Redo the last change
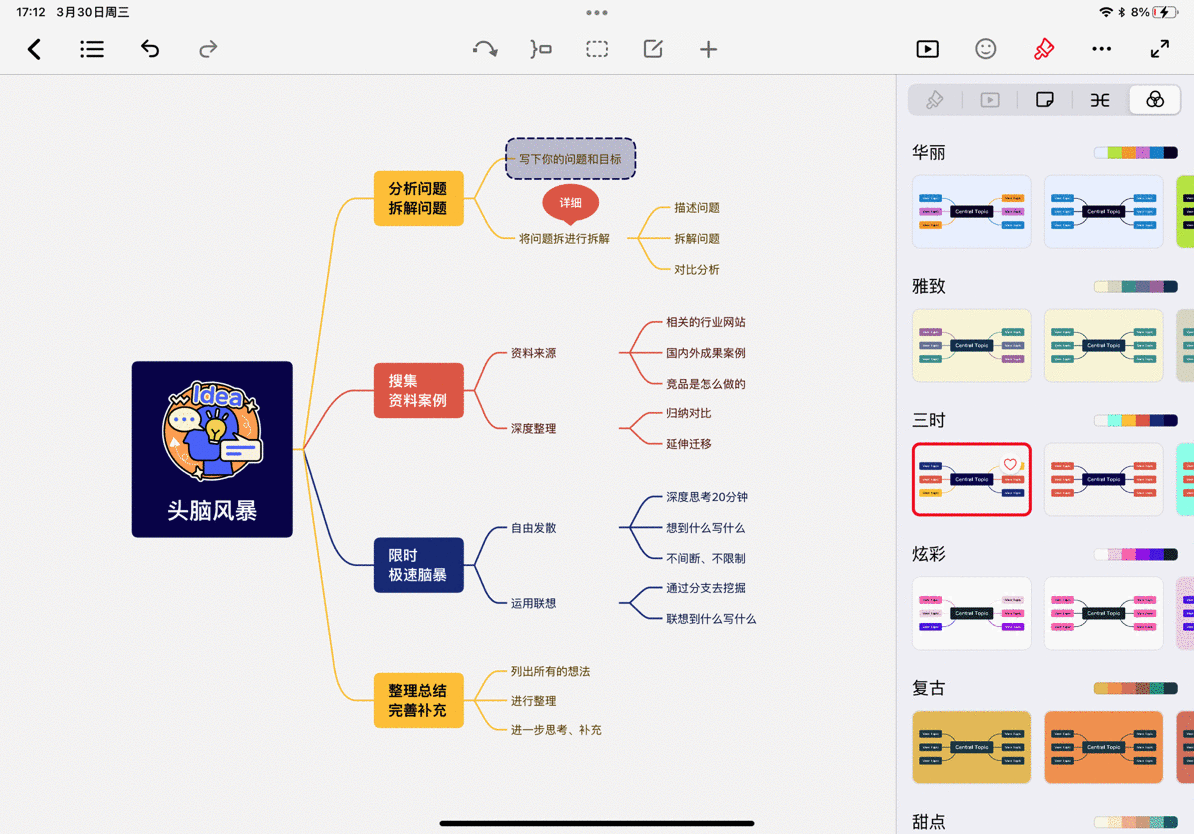 point(207,48)
